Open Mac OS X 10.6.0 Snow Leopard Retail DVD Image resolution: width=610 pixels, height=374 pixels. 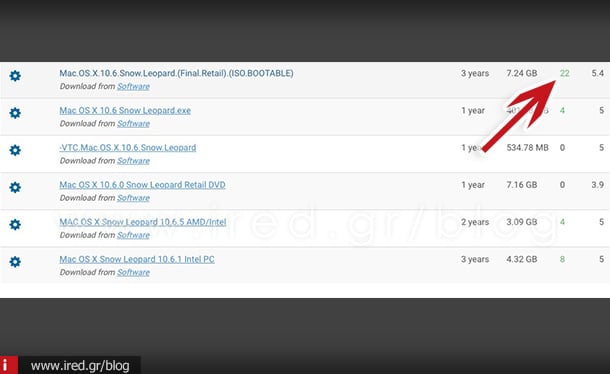pos(142,185)
